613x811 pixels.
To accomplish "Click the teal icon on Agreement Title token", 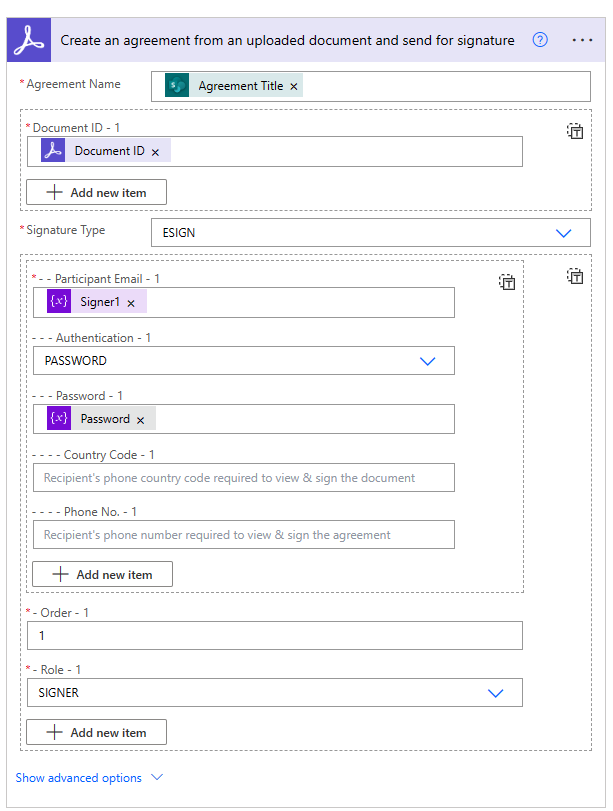I will tap(177, 86).
